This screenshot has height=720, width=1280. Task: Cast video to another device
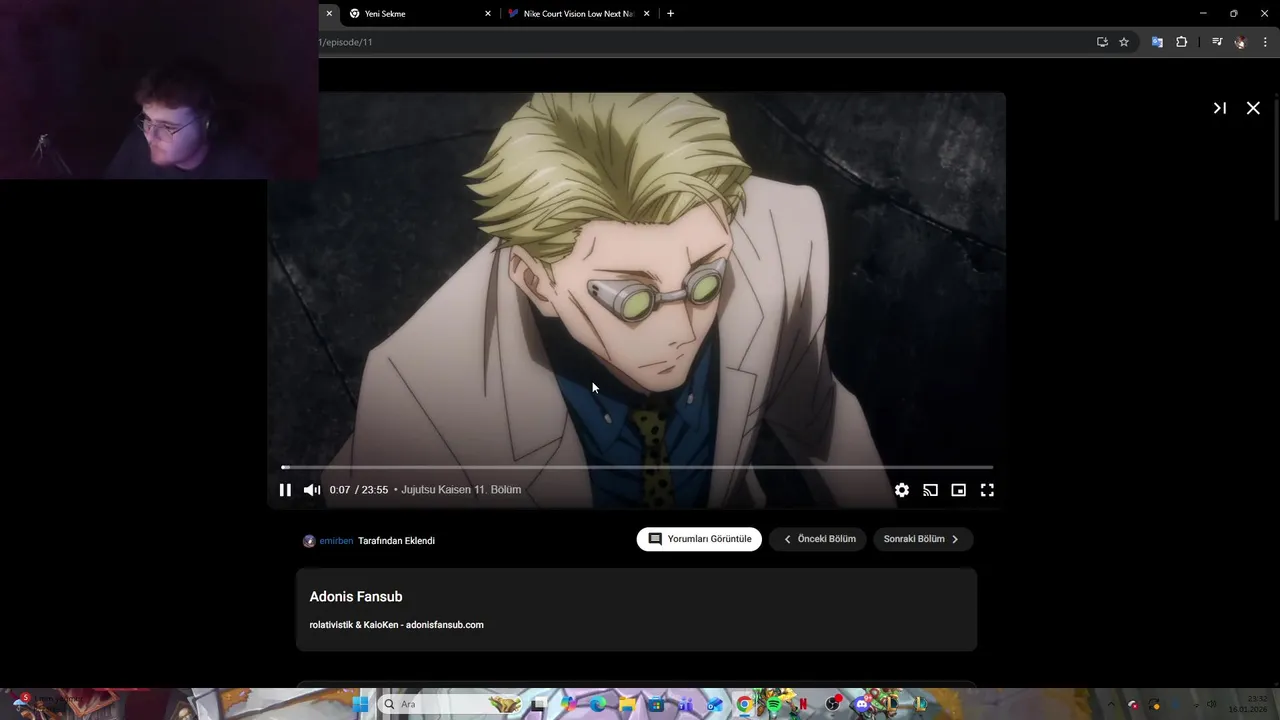(x=930, y=490)
